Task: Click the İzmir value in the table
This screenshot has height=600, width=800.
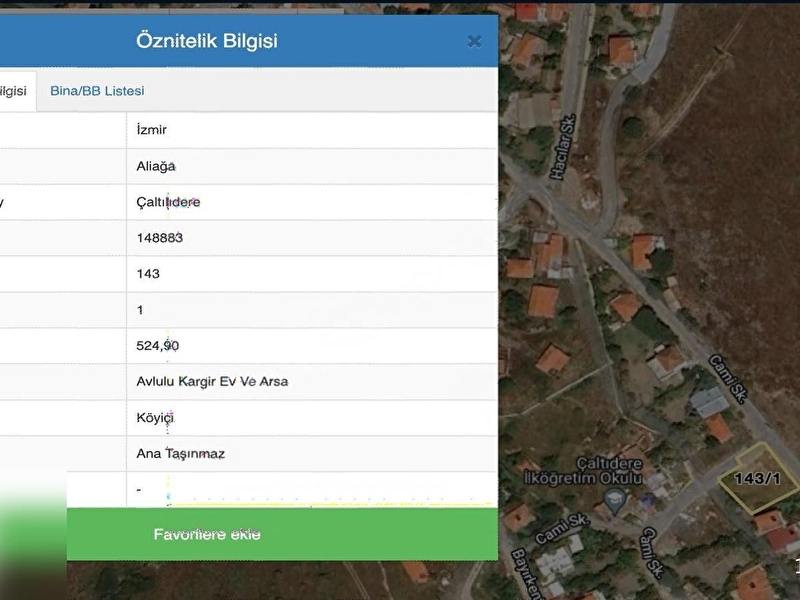Action: tap(151, 130)
